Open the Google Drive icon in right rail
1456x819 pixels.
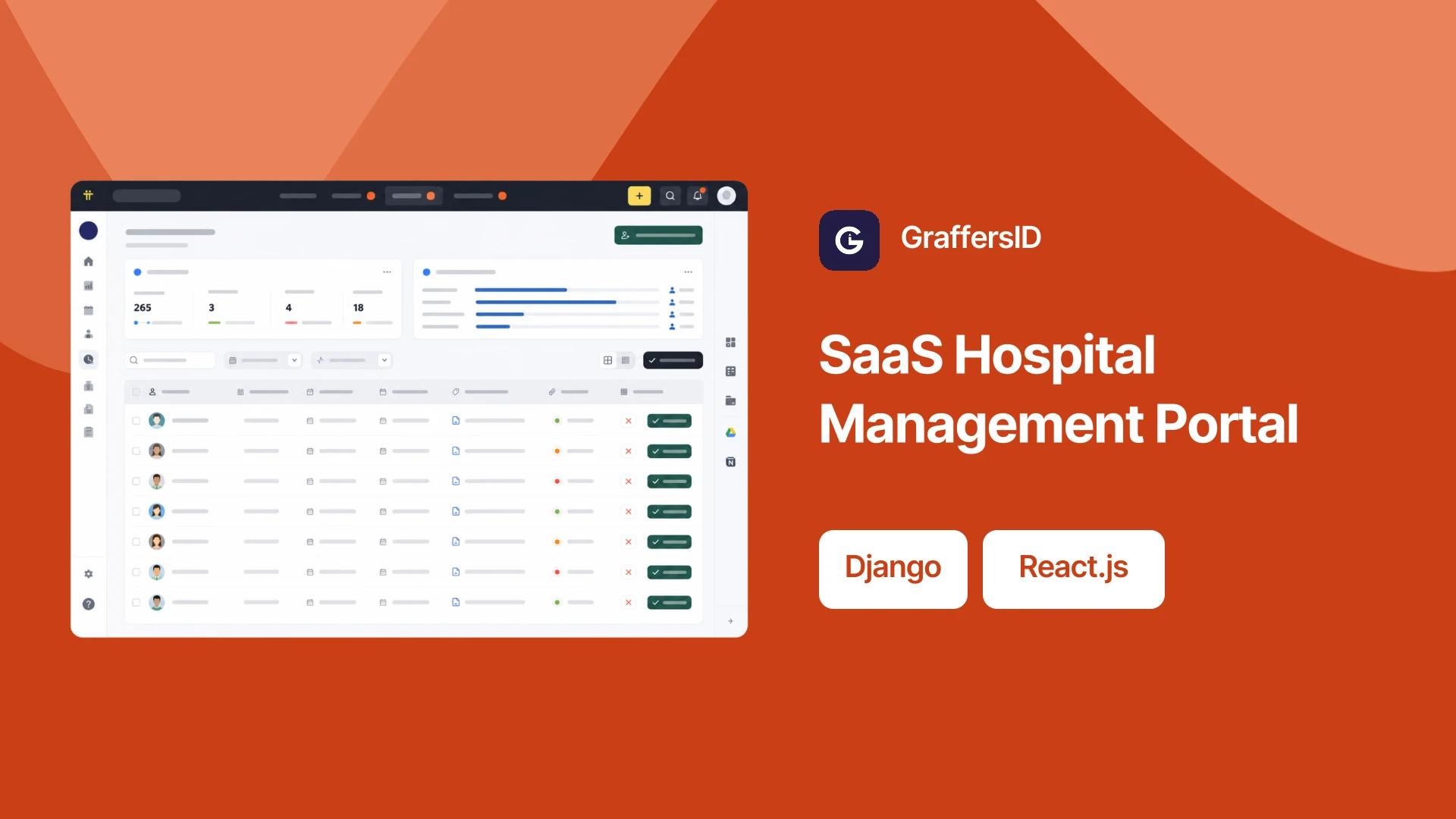click(x=731, y=432)
